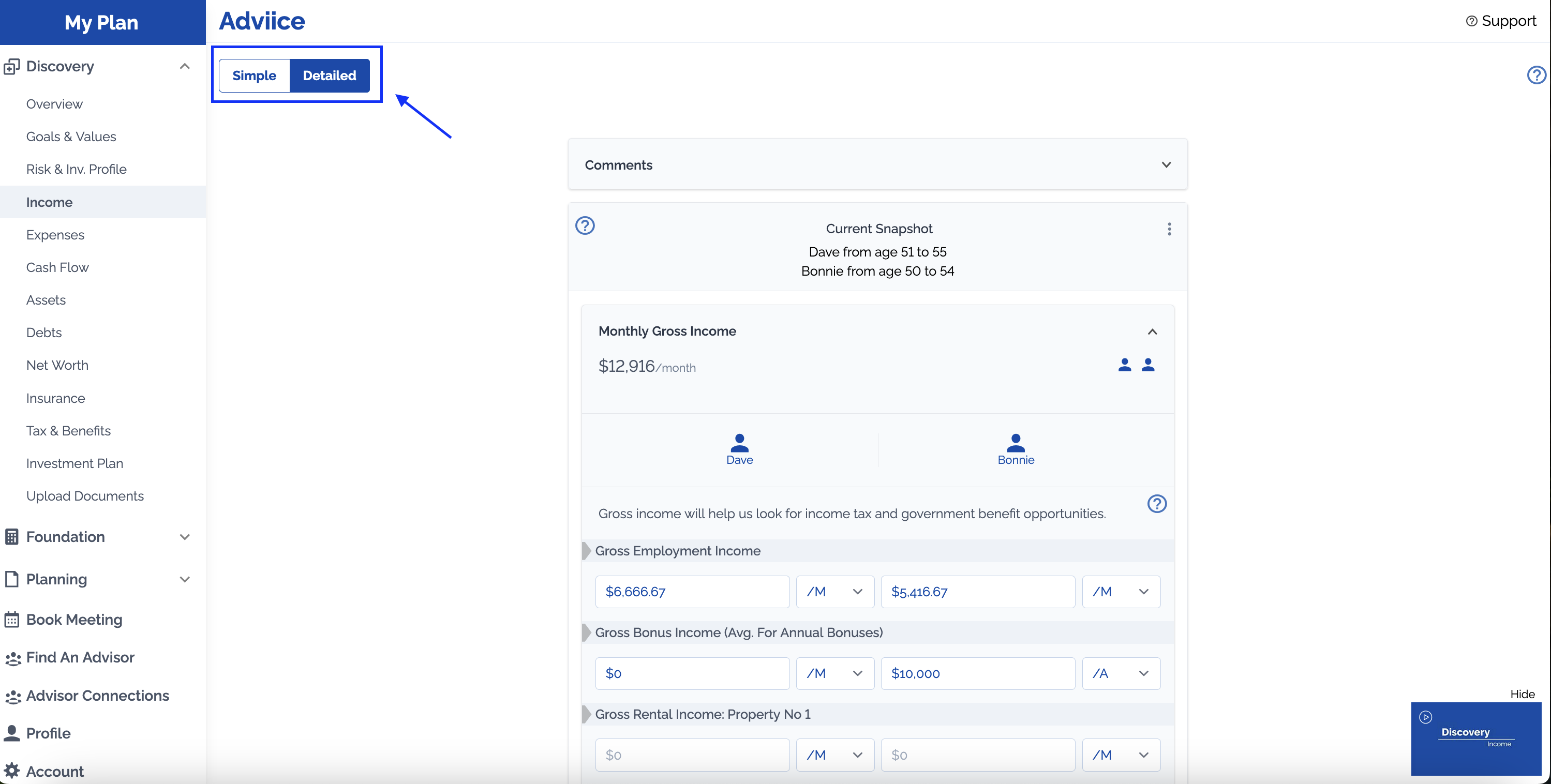The height and width of the screenshot is (784, 1551).
Task: Hide the Discovery video widget
Action: [x=1522, y=693]
